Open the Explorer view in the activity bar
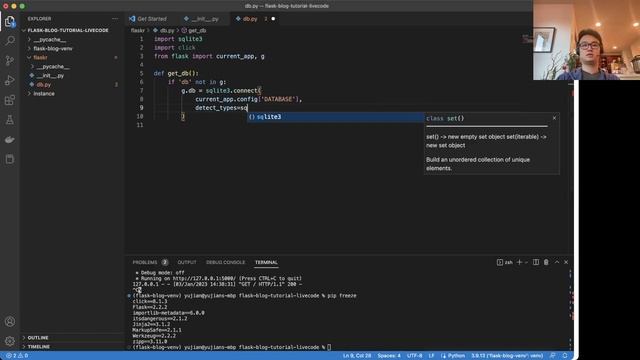Screen dimensions: 640x360 coord(10,21)
